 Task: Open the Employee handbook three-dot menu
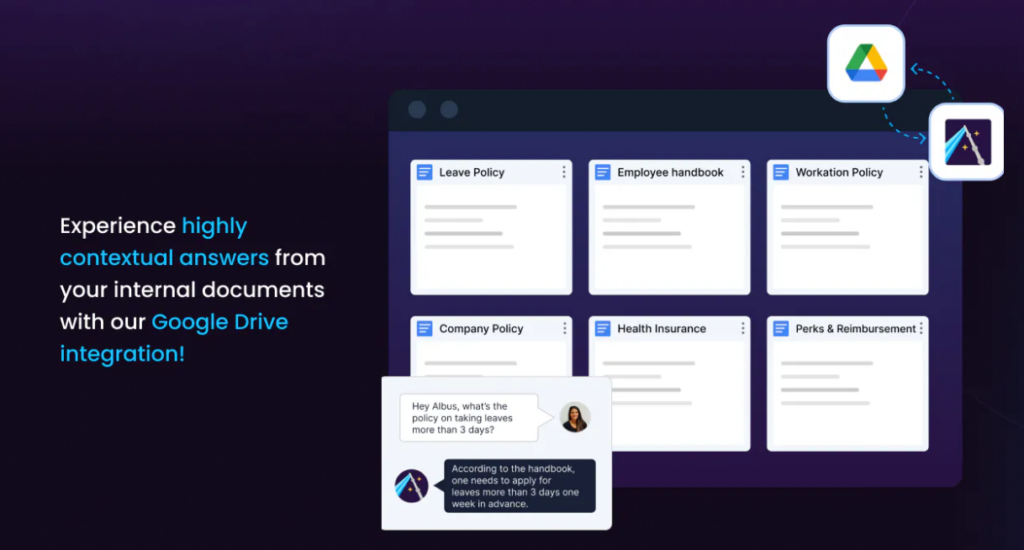[x=742, y=172]
